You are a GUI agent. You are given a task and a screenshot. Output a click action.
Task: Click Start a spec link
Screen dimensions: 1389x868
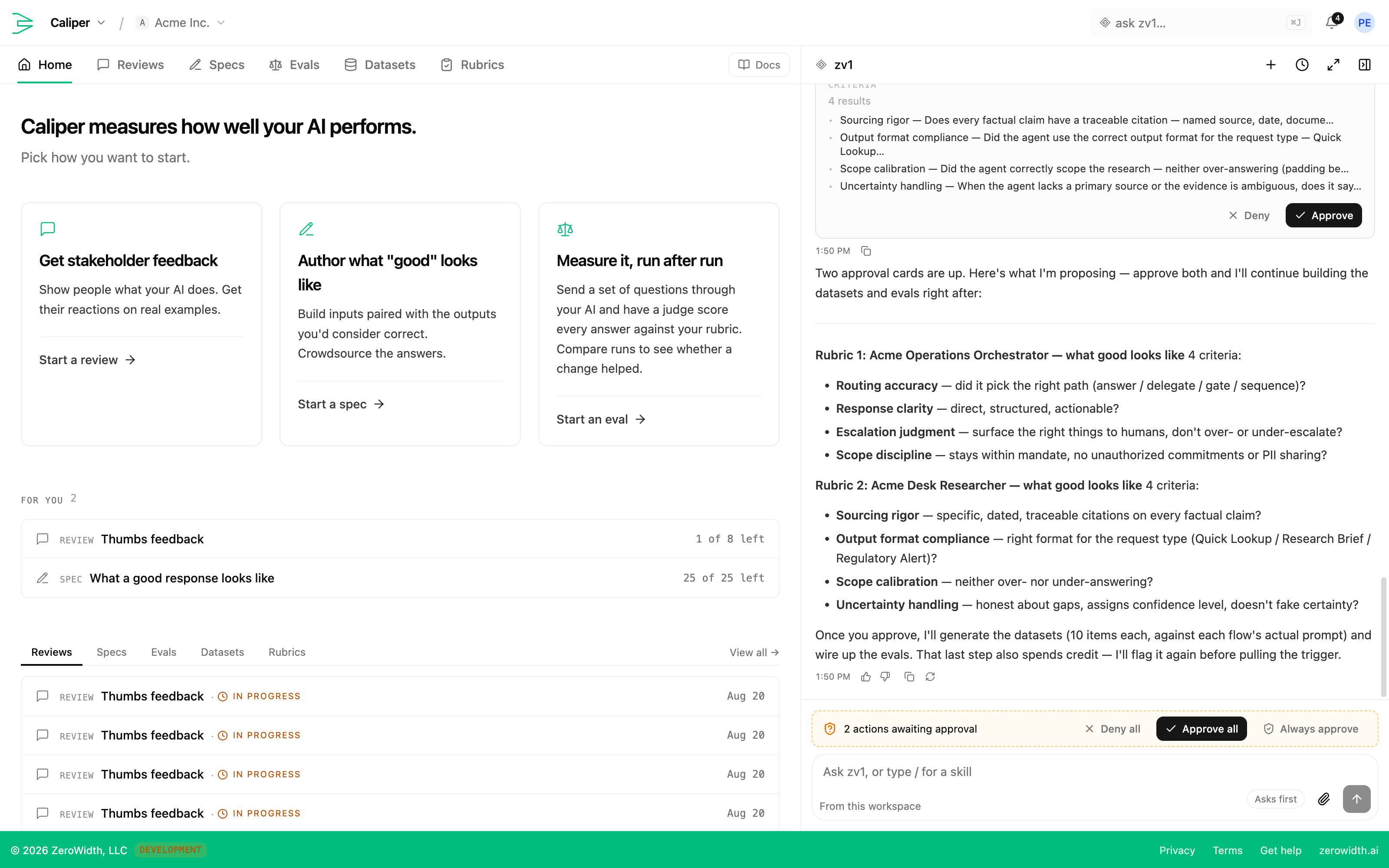tap(341, 404)
